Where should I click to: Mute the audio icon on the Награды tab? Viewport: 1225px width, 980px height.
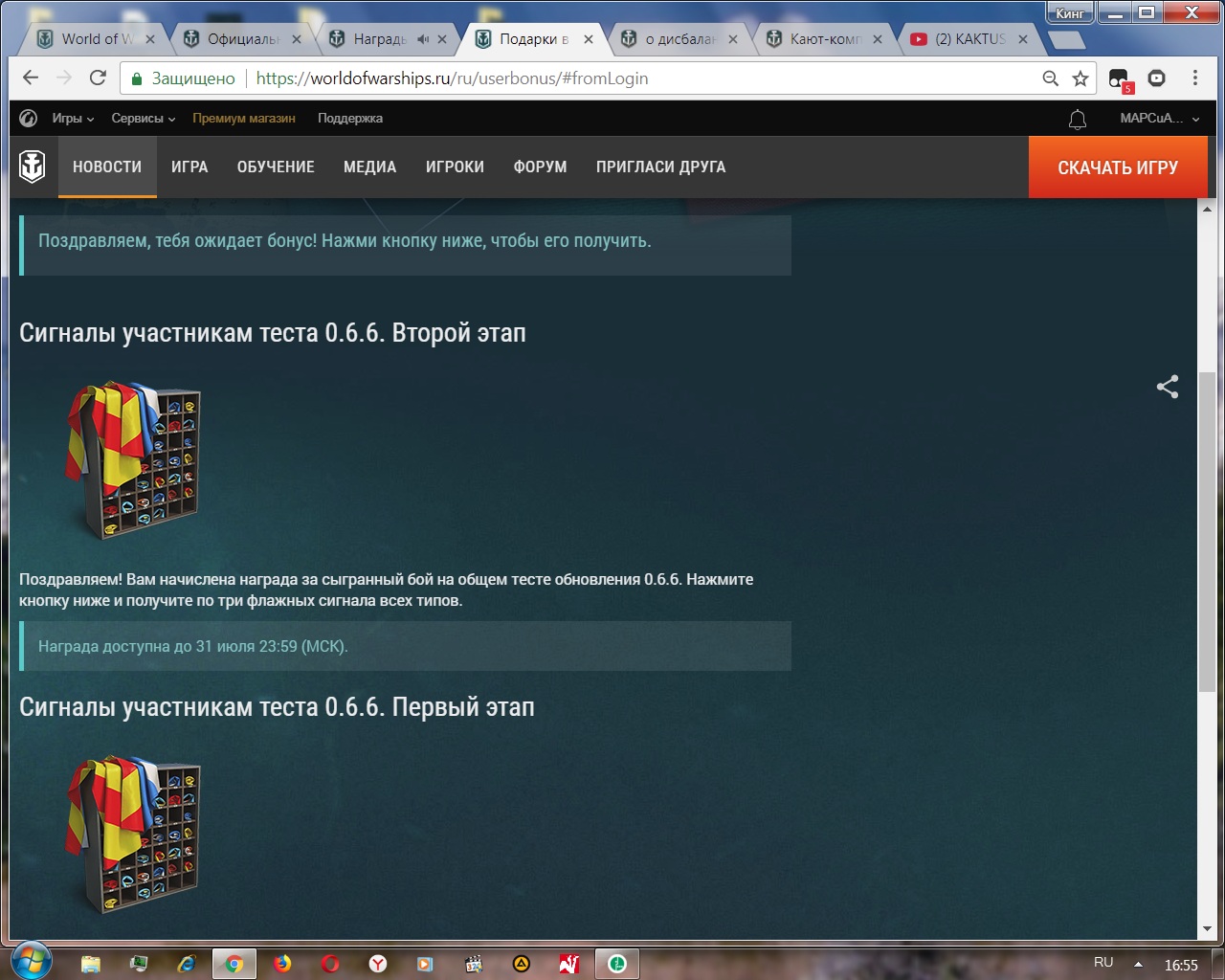click(422, 39)
